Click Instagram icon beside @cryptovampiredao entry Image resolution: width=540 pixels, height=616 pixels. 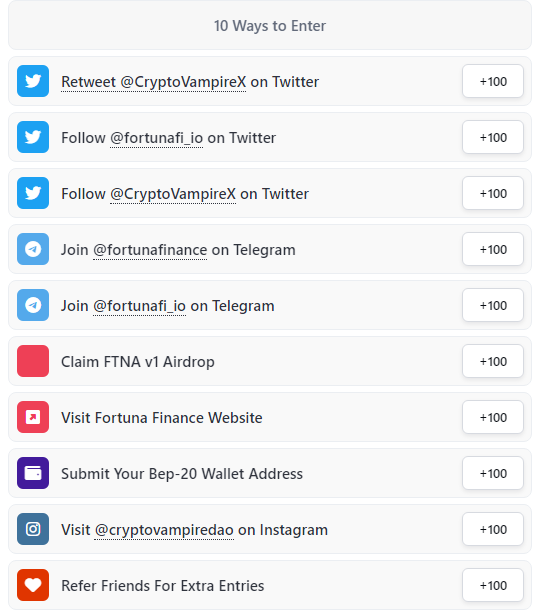pyautogui.click(x=33, y=529)
